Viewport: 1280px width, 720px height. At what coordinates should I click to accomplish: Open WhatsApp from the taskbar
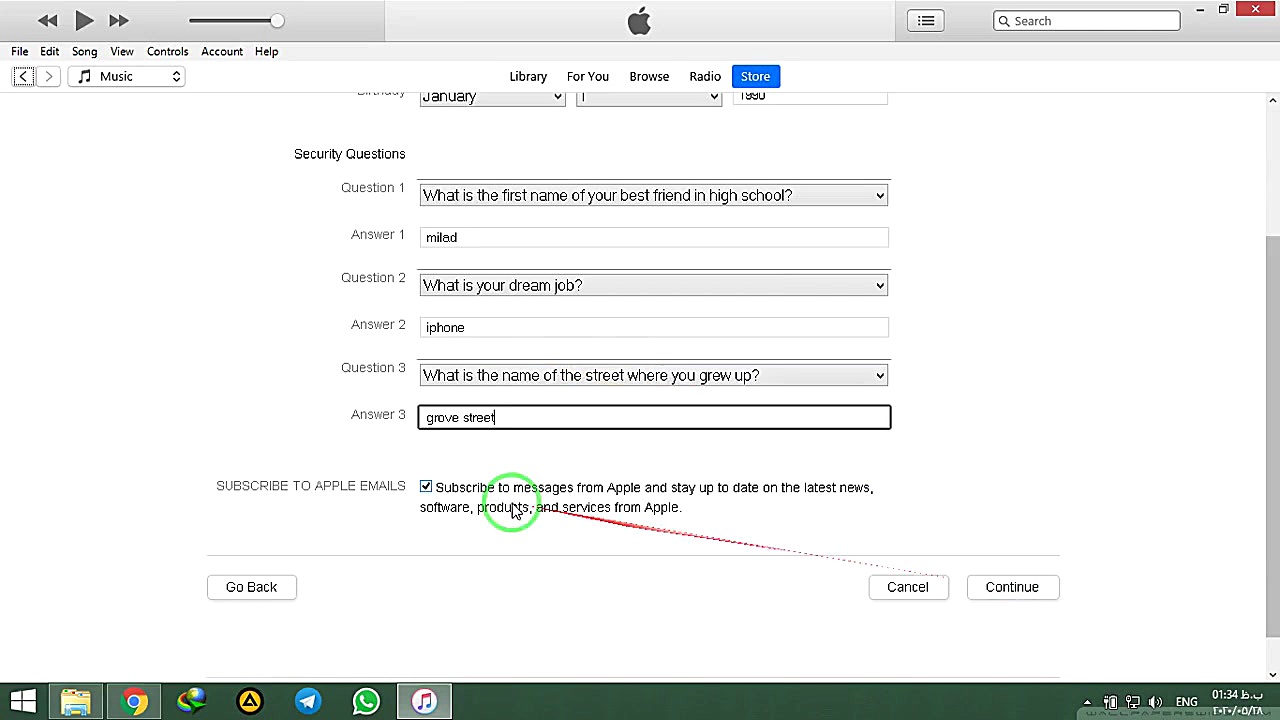[x=366, y=701]
